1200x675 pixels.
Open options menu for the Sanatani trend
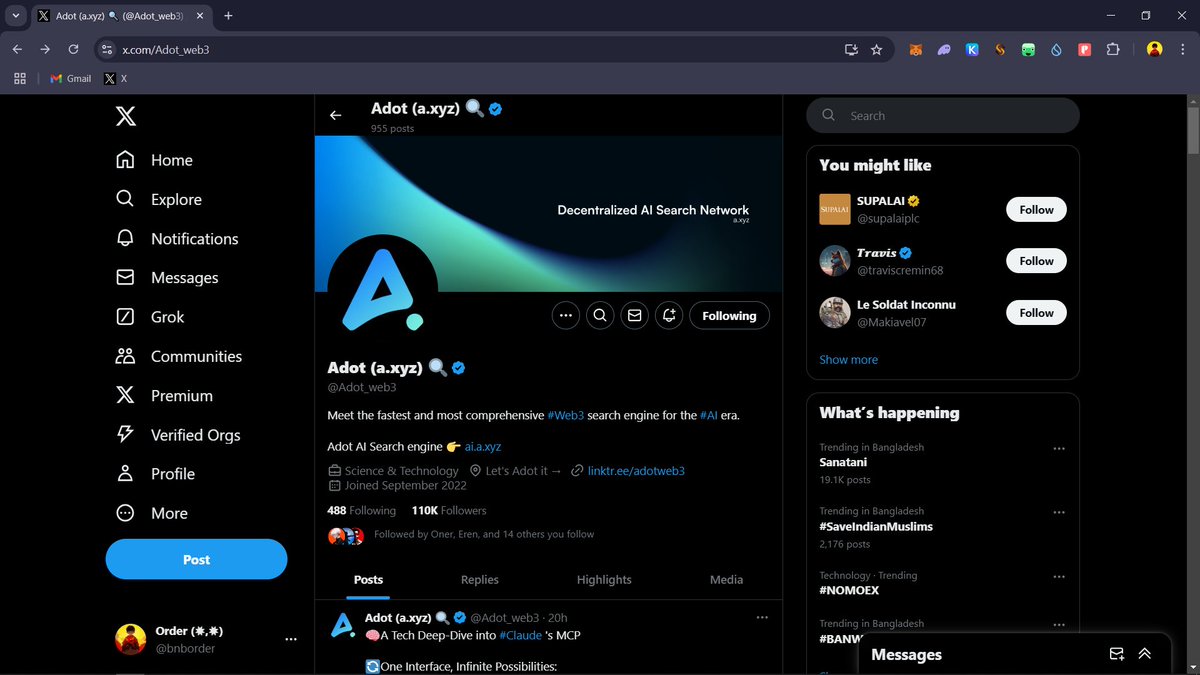tap(1059, 448)
